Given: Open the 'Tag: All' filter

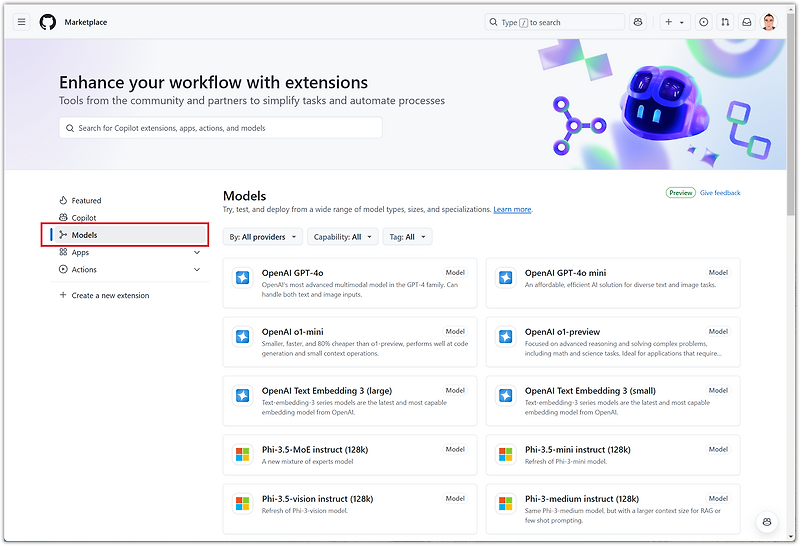Looking at the screenshot, I should 408,237.
